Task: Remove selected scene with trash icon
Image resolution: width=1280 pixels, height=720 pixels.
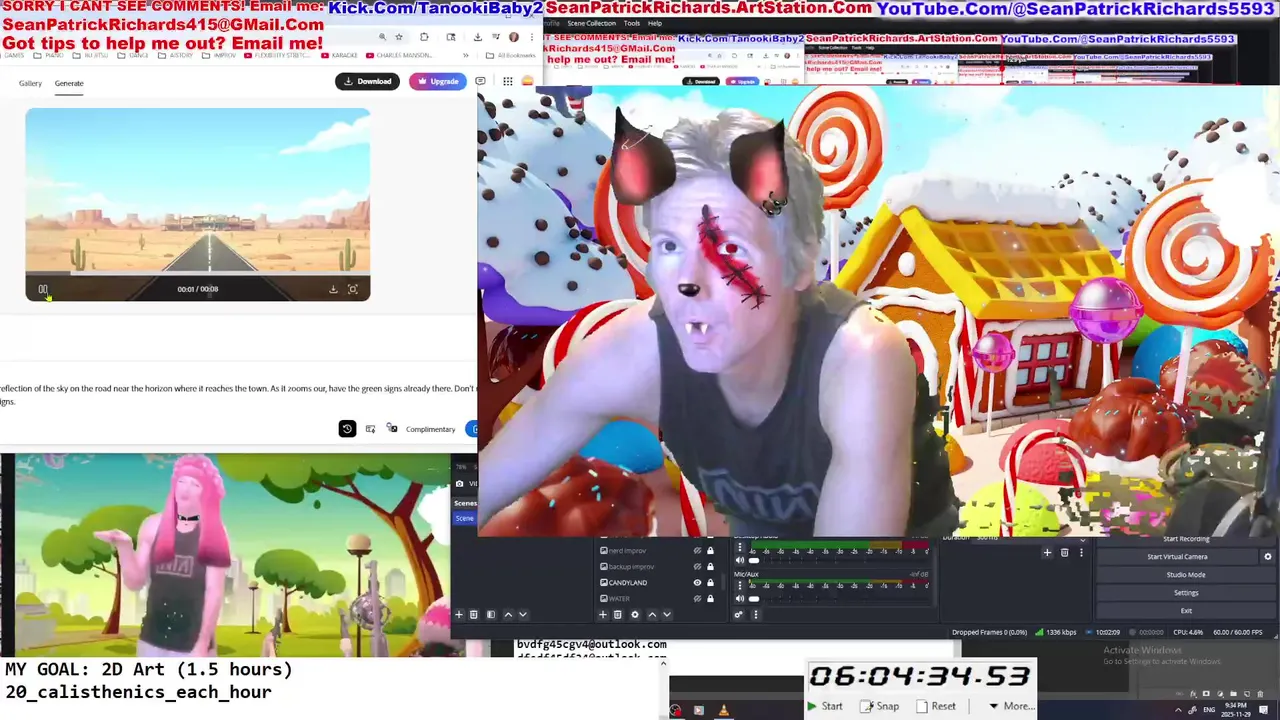Action: tap(474, 615)
